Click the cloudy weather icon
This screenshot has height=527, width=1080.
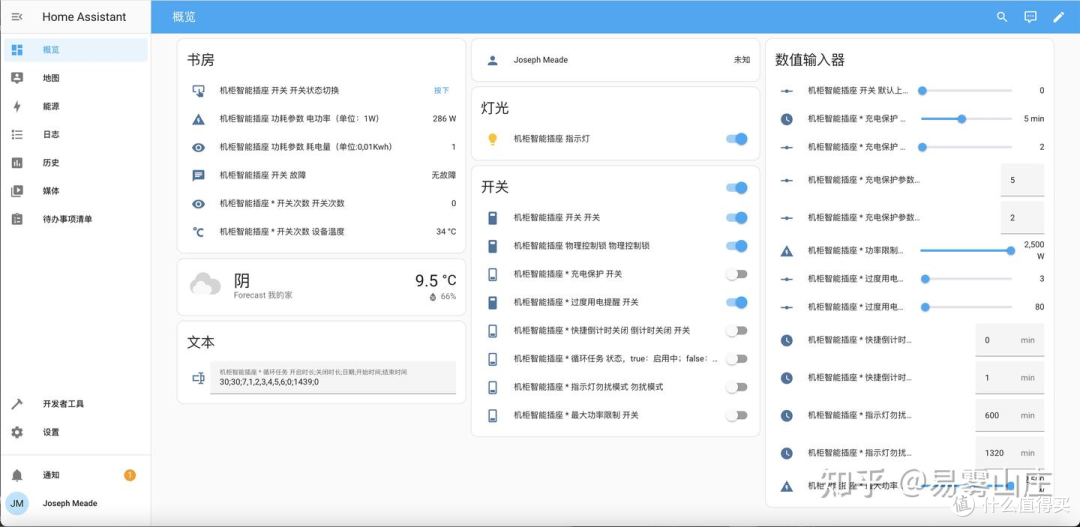point(205,285)
